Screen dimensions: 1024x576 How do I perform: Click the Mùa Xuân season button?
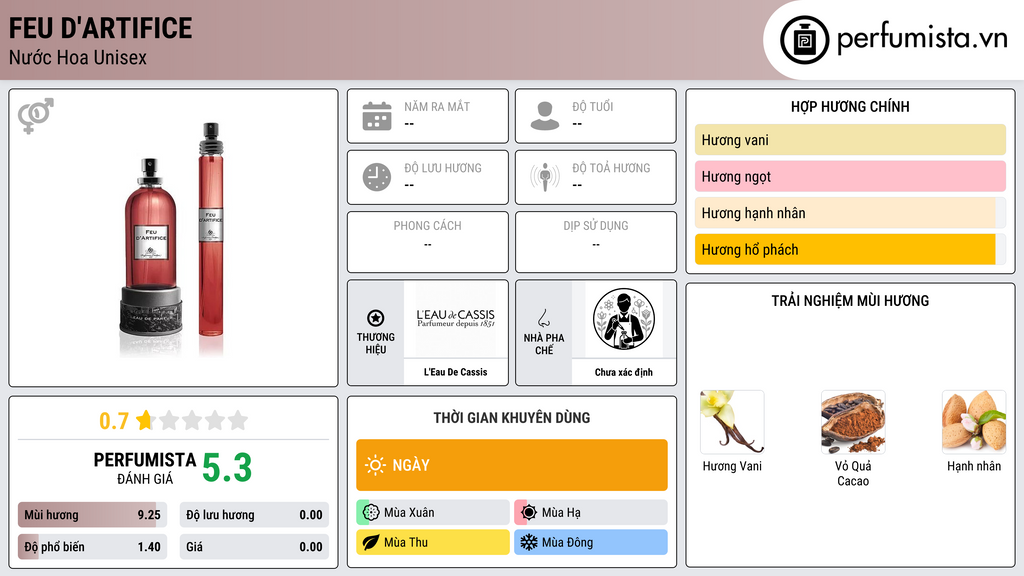click(x=432, y=513)
